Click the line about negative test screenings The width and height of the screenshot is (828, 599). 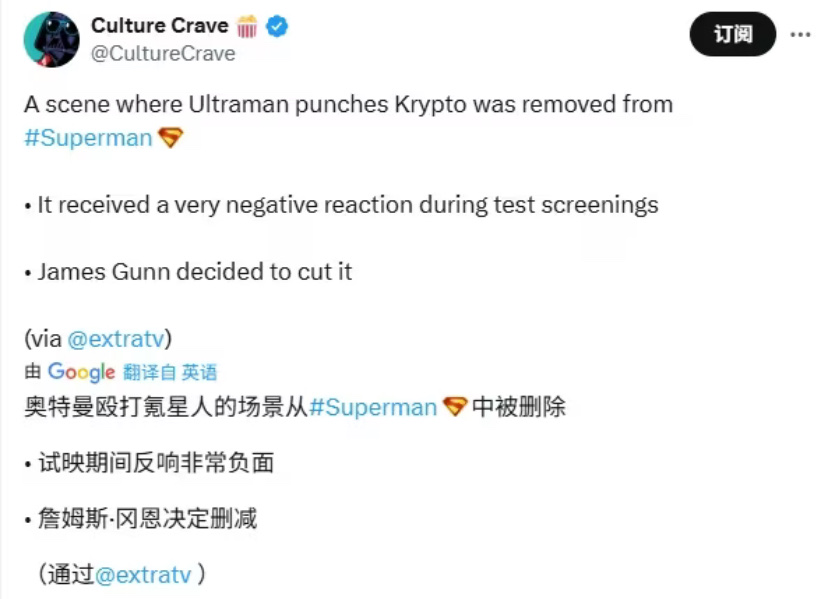(x=342, y=205)
